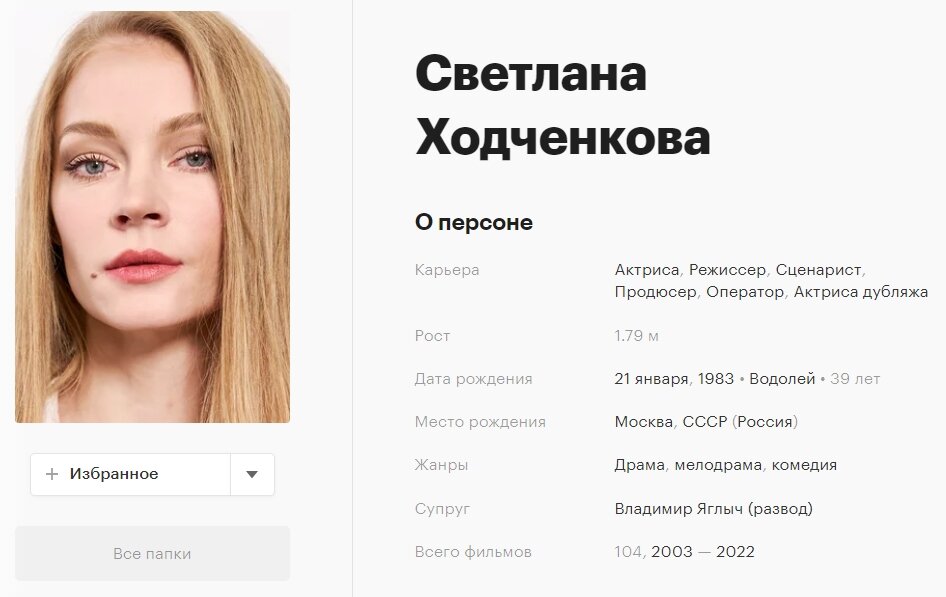This screenshot has width=946, height=597.
Task: Open the Все папки button
Action: [152, 554]
